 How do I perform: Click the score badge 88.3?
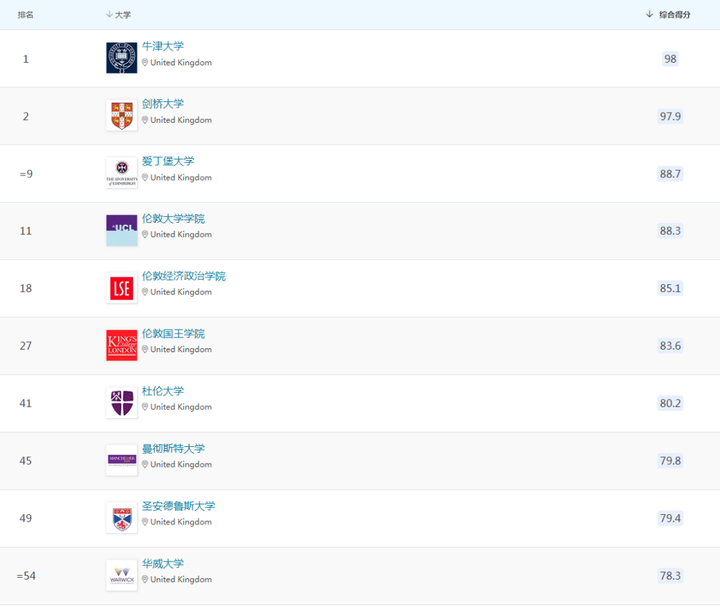click(x=670, y=230)
